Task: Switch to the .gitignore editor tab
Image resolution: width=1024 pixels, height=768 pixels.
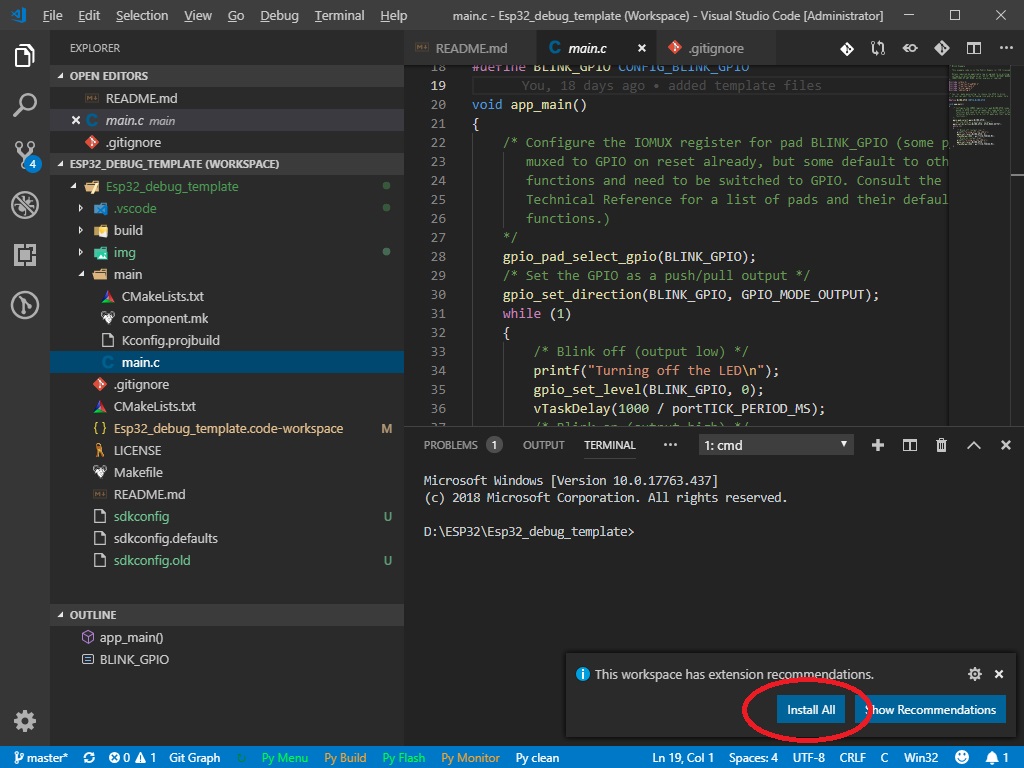Action: (x=715, y=48)
